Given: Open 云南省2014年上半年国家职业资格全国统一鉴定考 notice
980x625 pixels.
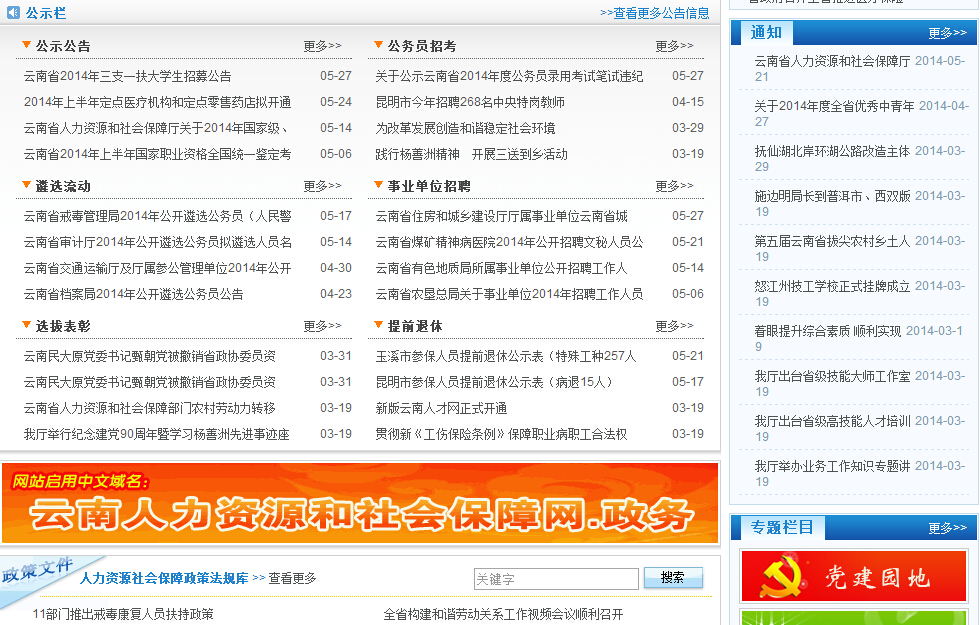Looking at the screenshot, I should point(158,154).
